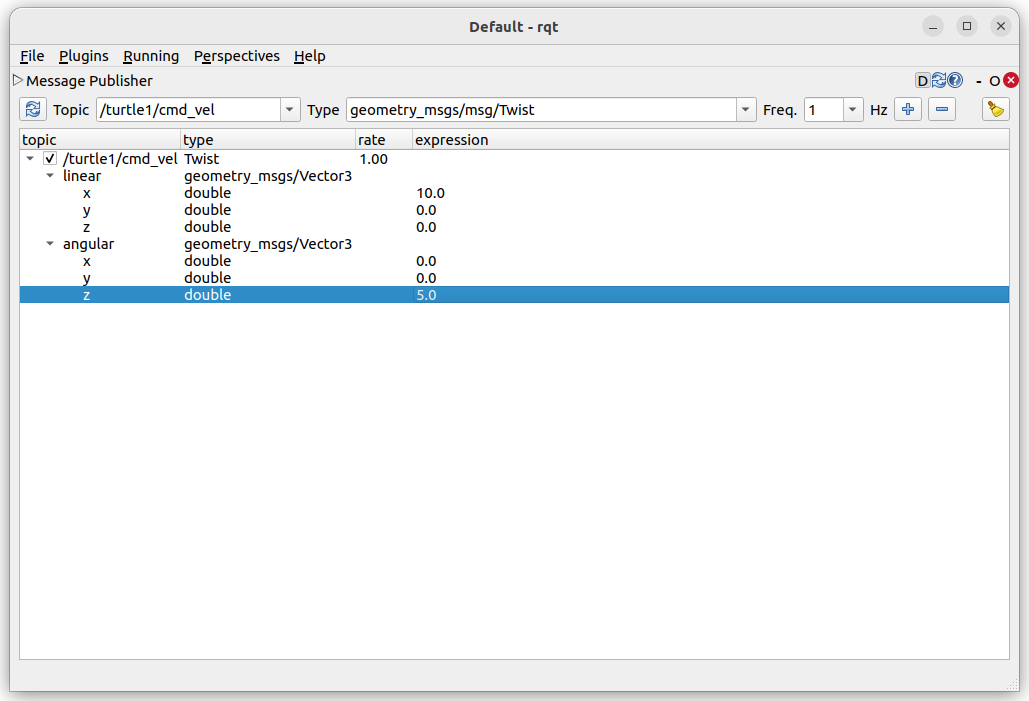The height and width of the screenshot is (701, 1029).
Task: Open the File menu
Action: tap(32, 56)
